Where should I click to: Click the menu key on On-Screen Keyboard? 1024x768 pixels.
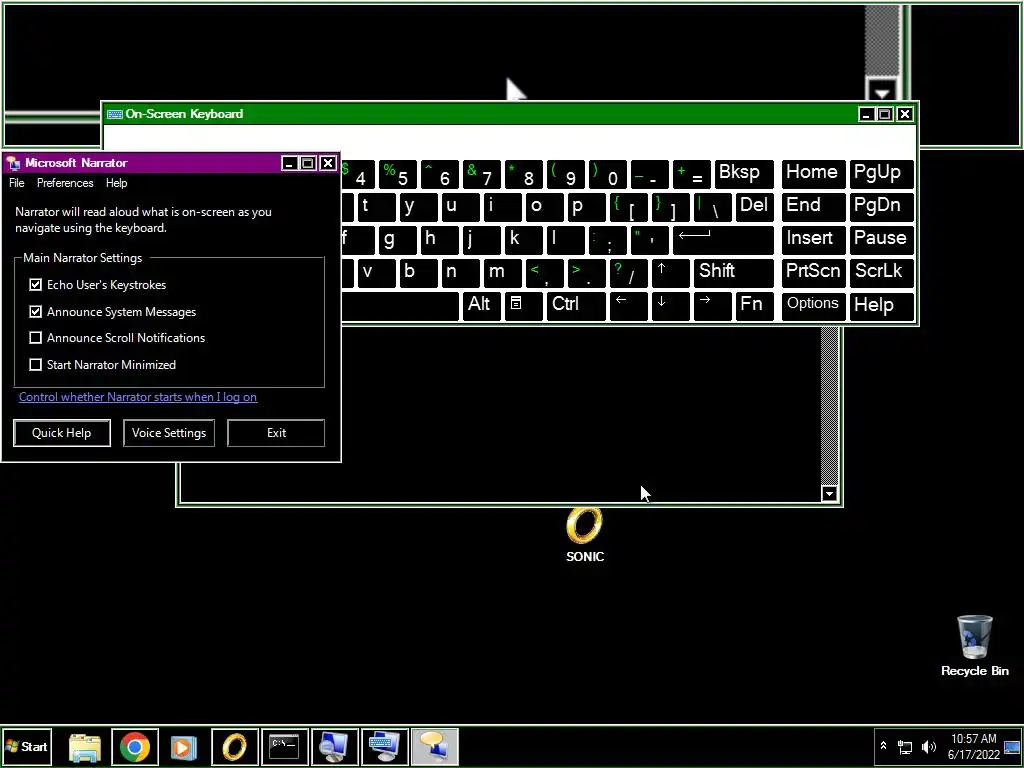pyautogui.click(x=523, y=305)
